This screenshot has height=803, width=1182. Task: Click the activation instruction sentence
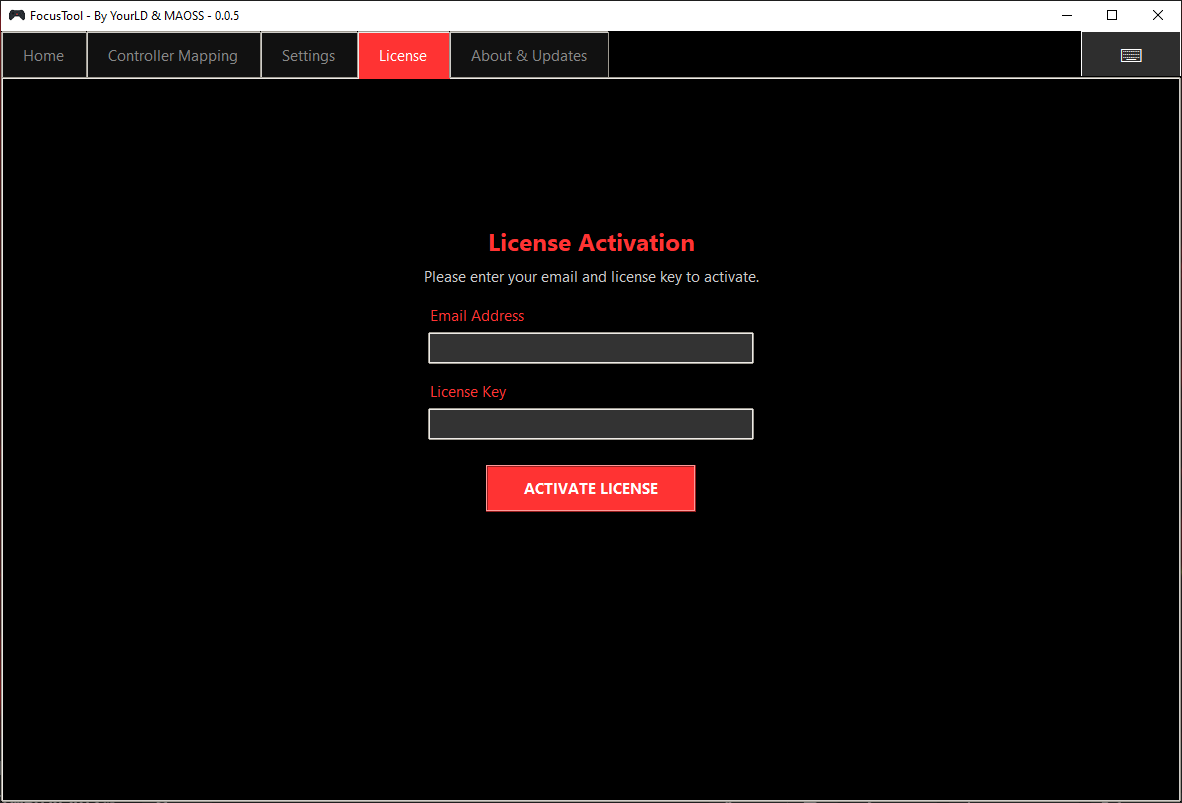coord(590,277)
